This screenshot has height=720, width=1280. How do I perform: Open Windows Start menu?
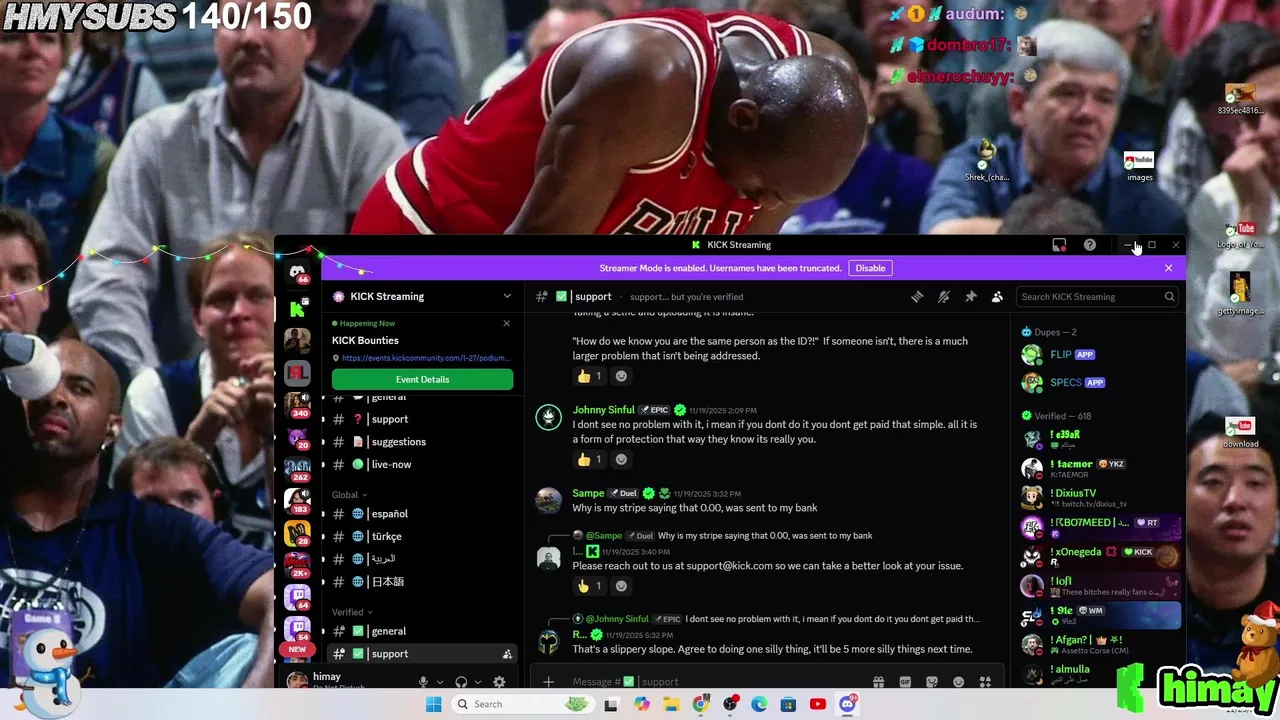point(433,704)
